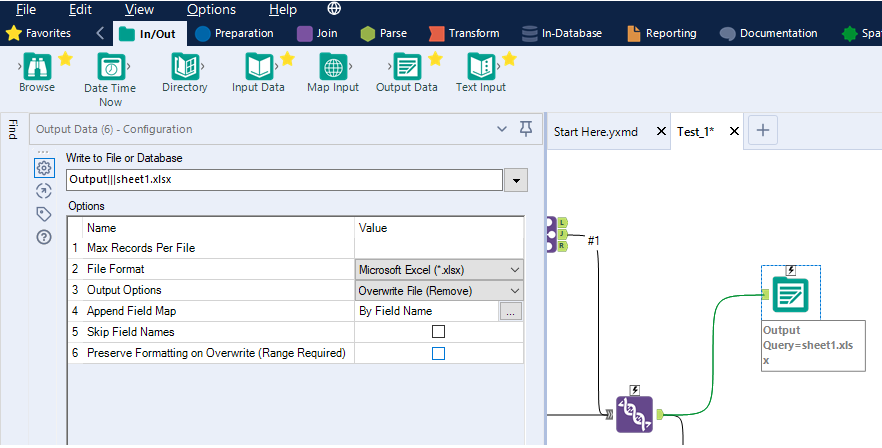Toggle Preserve Formatting on Overwrite checkbox
The width and height of the screenshot is (882, 448).
click(438, 353)
